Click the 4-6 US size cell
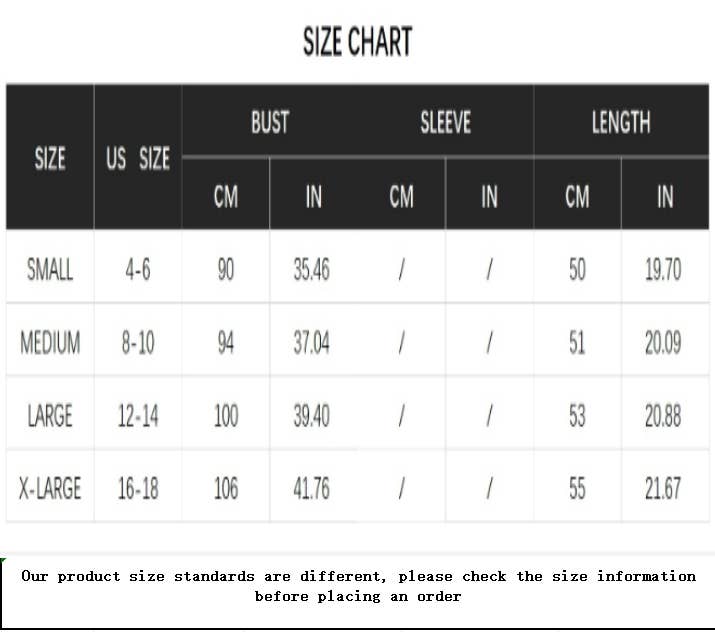The image size is (715, 632). (x=138, y=269)
